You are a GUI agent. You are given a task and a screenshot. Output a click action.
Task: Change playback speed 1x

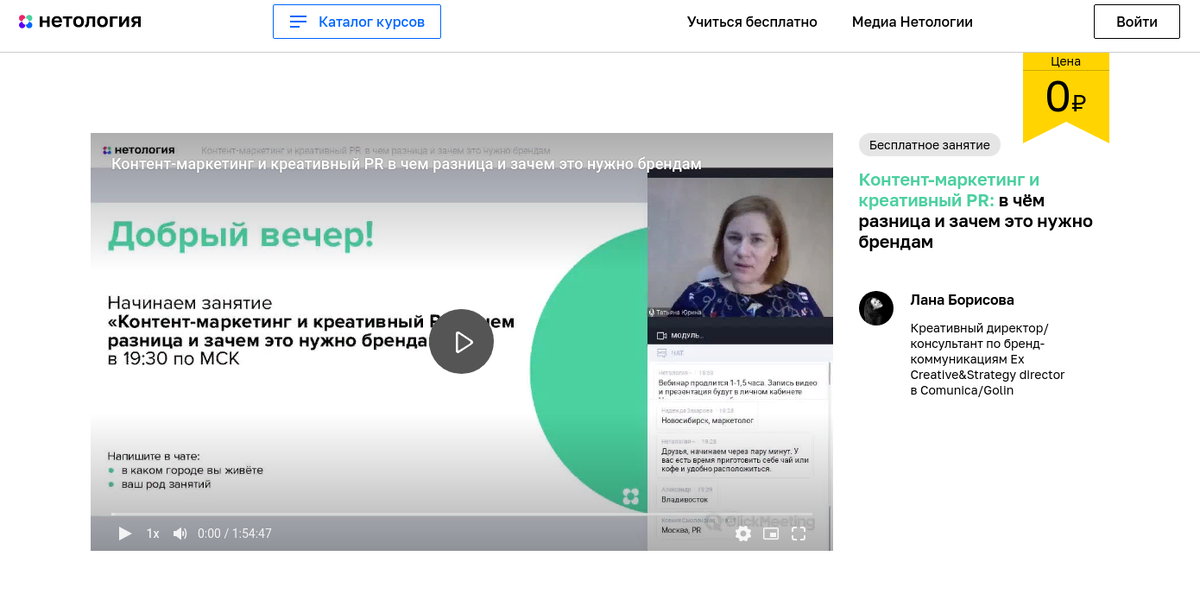click(x=153, y=534)
